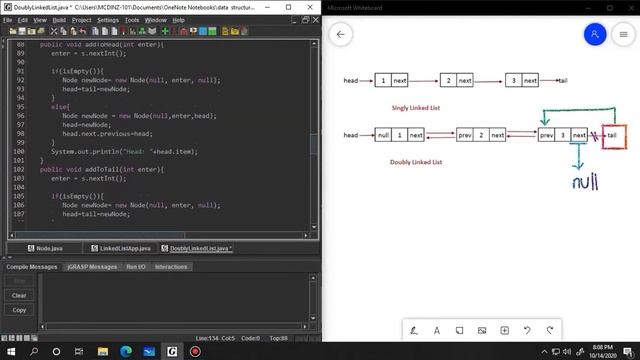
Task: Click the 'public void addToTail(int enter){' code line
Action: 102,169
